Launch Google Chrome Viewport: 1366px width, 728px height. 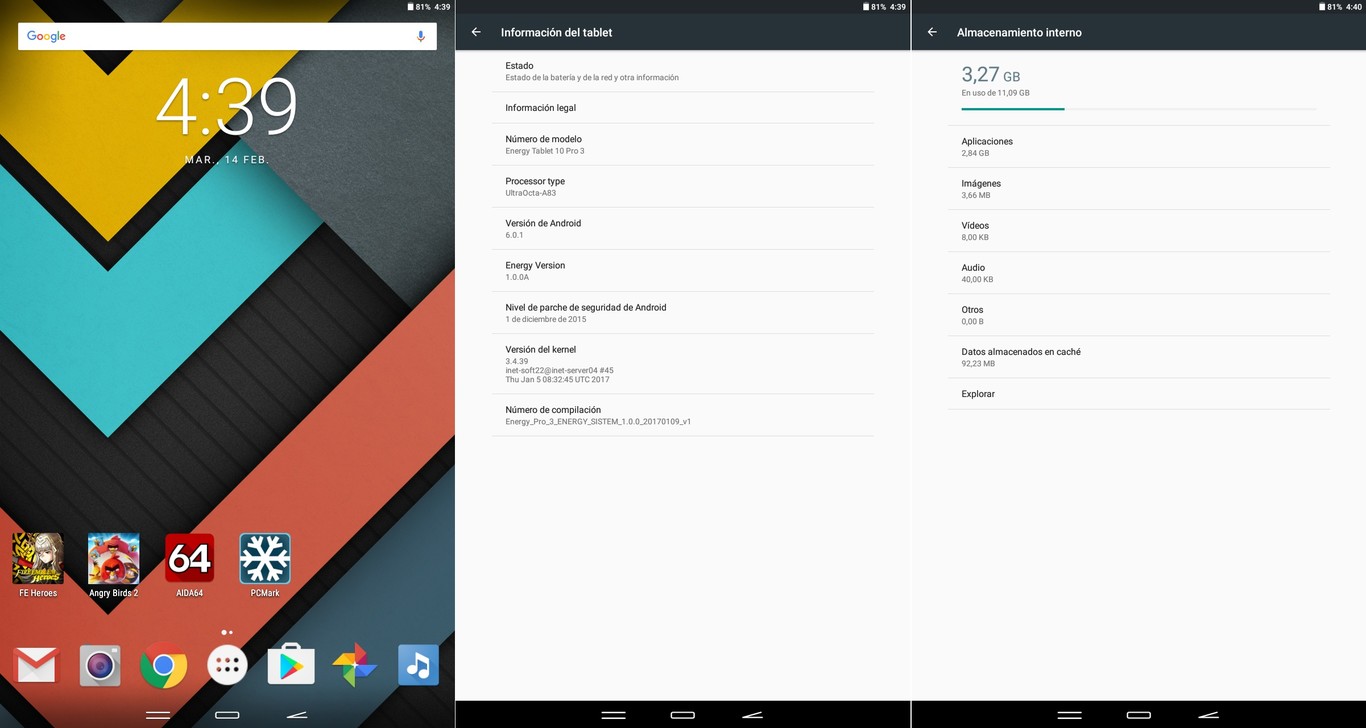163,664
